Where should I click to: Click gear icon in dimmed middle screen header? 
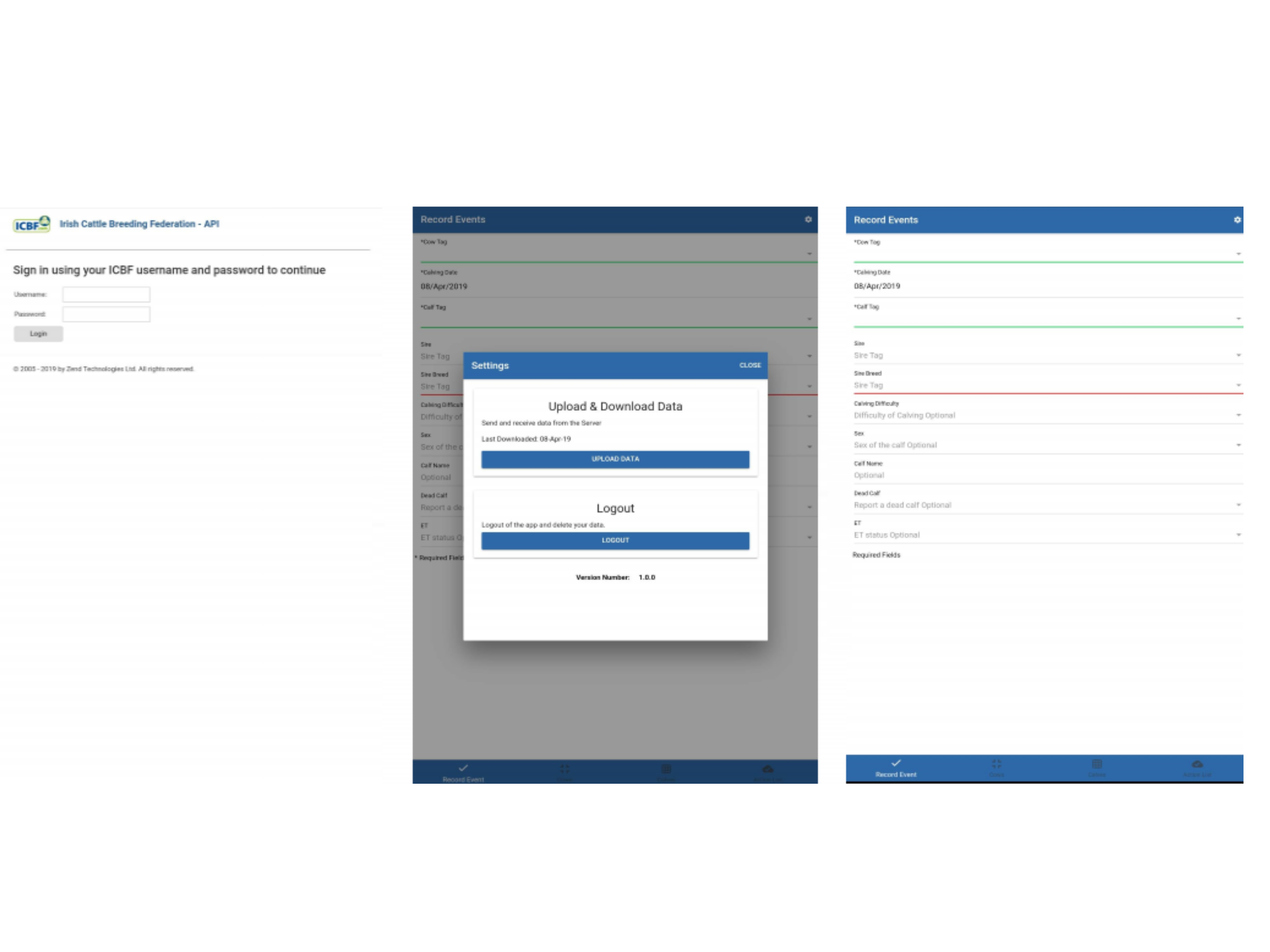[x=808, y=219]
